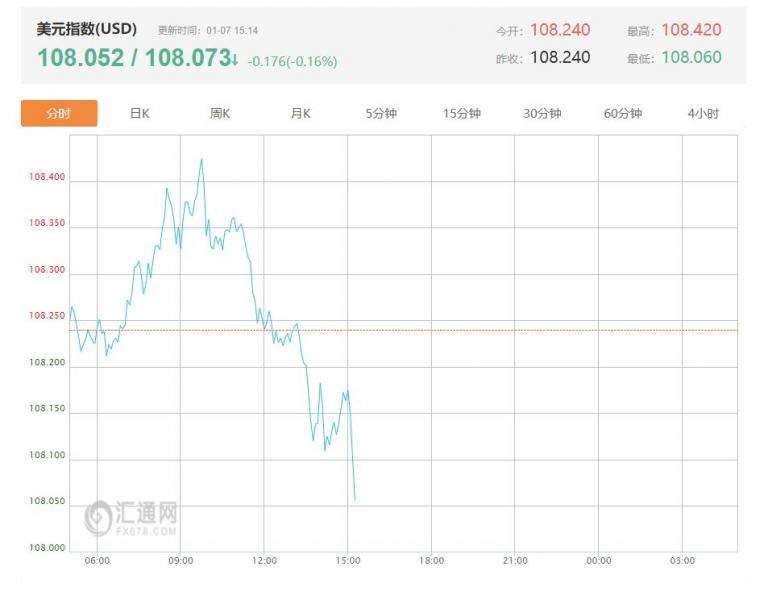This screenshot has width=768, height=600.
Task: Click the 今开 value 108.240
Action: click(560, 30)
